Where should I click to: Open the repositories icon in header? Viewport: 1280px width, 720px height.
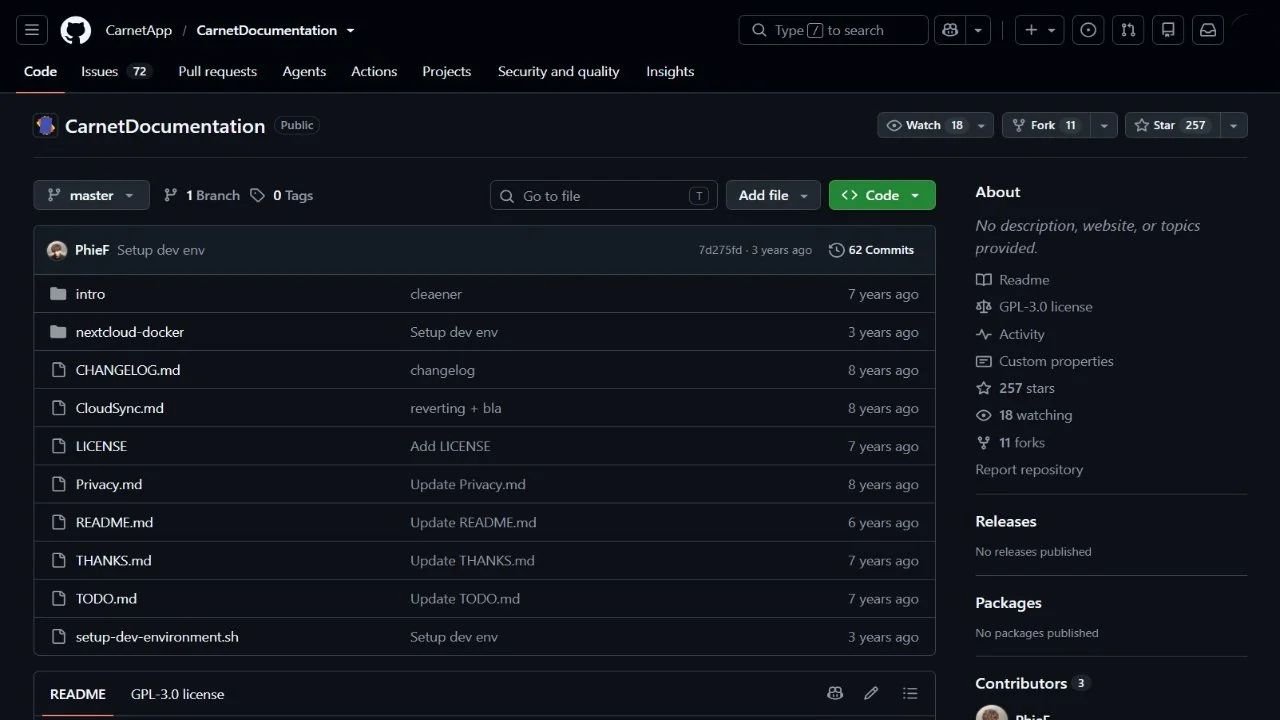[1168, 30]
